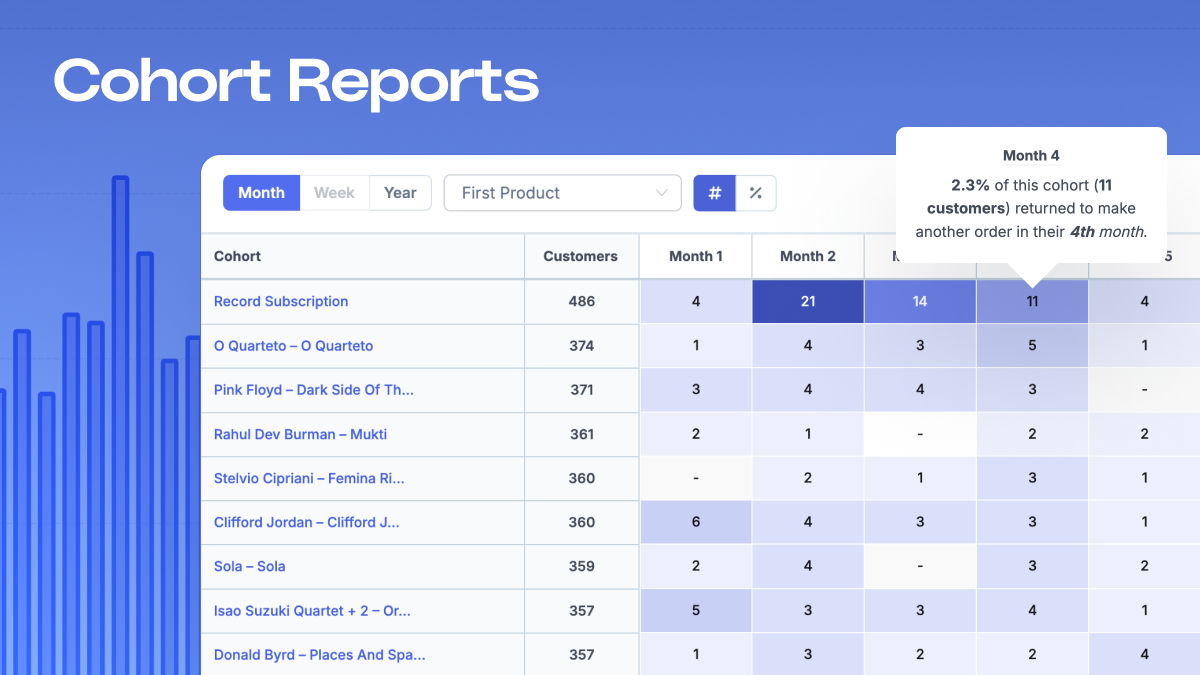Select the Isao Suzuki Quartet + 2 cohort

(x=313, y=610)
